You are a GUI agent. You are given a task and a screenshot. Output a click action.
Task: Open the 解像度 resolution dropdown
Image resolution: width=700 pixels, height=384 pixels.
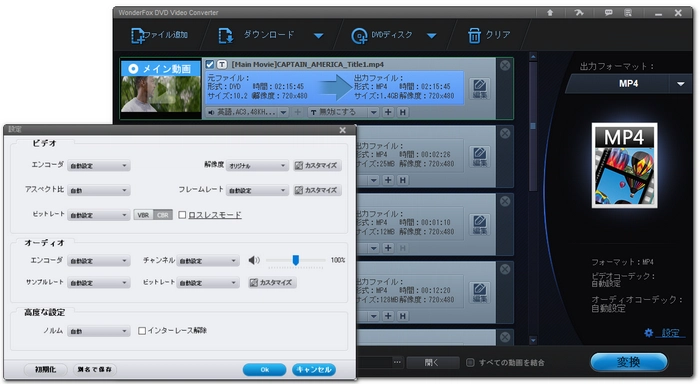tap(257, 166)
